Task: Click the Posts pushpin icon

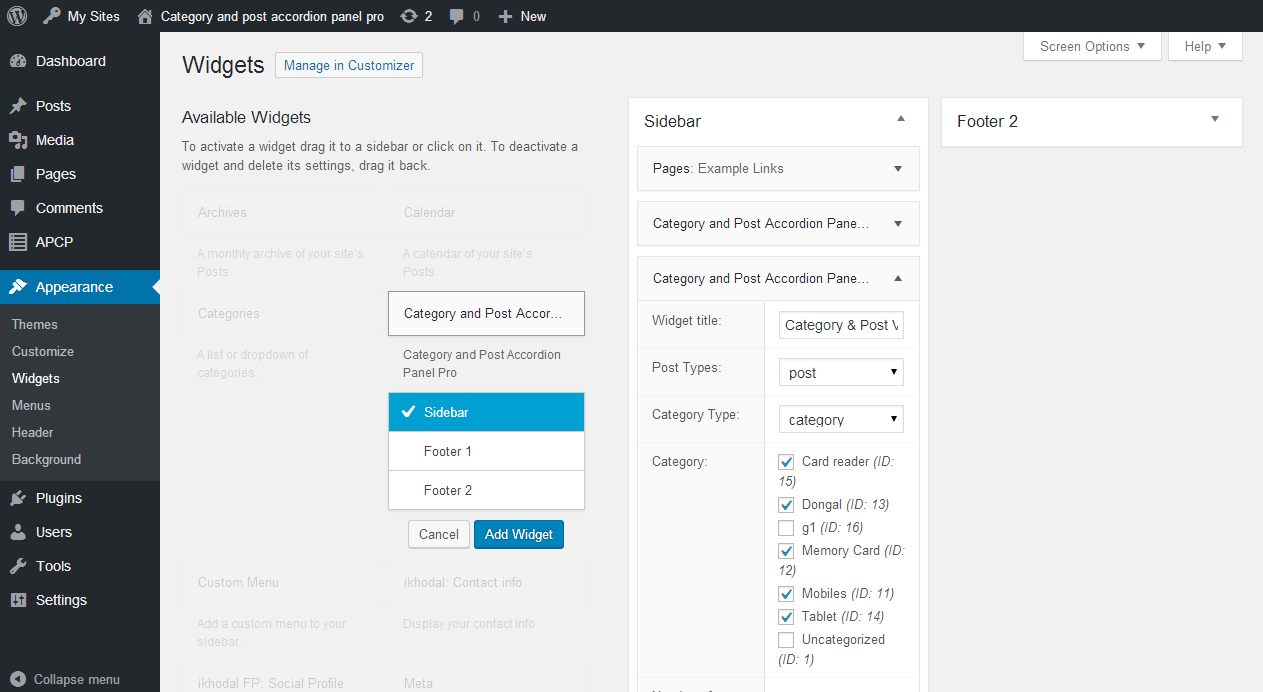Action: click(x=18, y=106)
